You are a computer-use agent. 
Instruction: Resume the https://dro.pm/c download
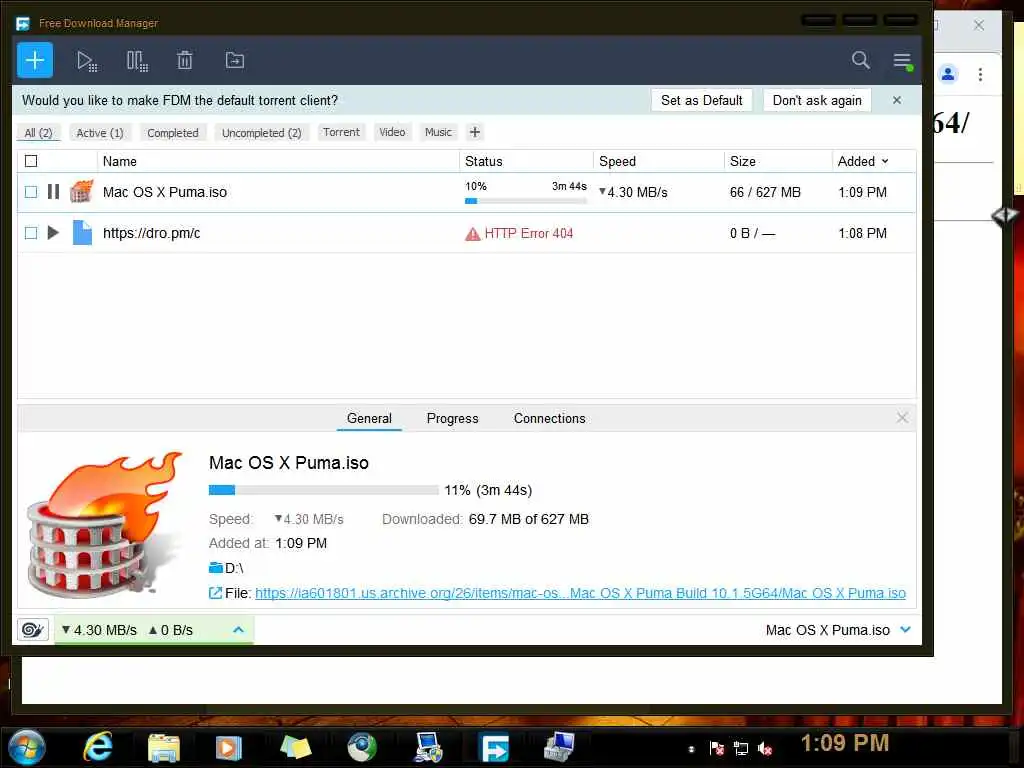[x=54, y=232]
